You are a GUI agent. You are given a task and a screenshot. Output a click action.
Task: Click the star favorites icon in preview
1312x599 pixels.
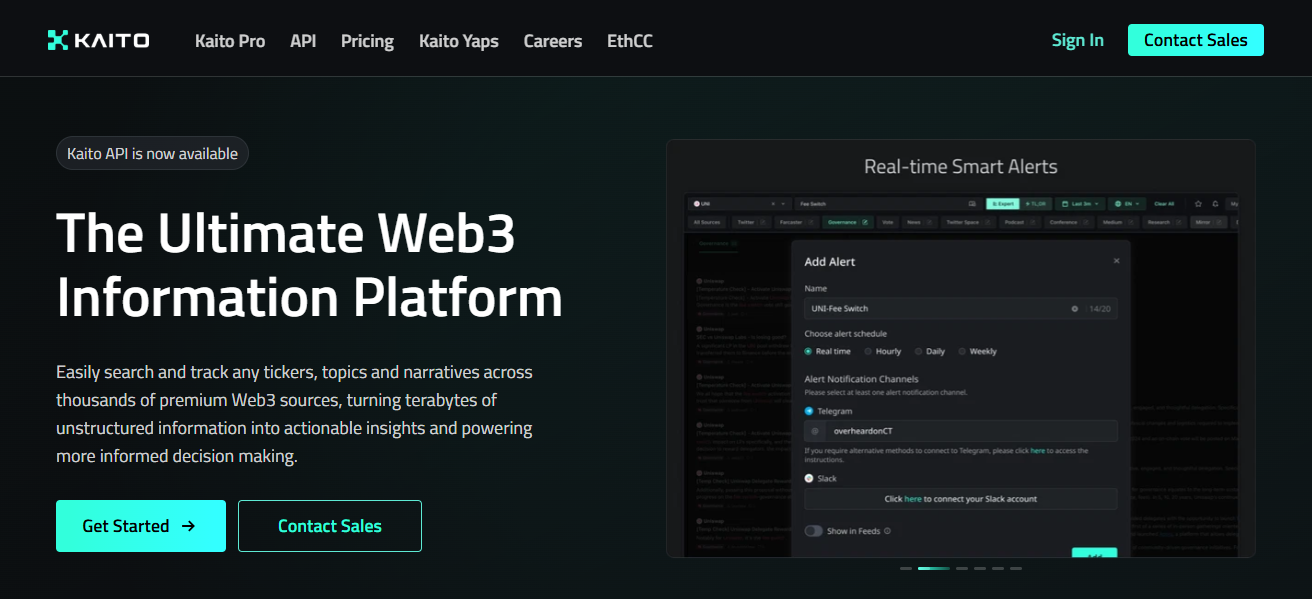[x=1198, y=203]
